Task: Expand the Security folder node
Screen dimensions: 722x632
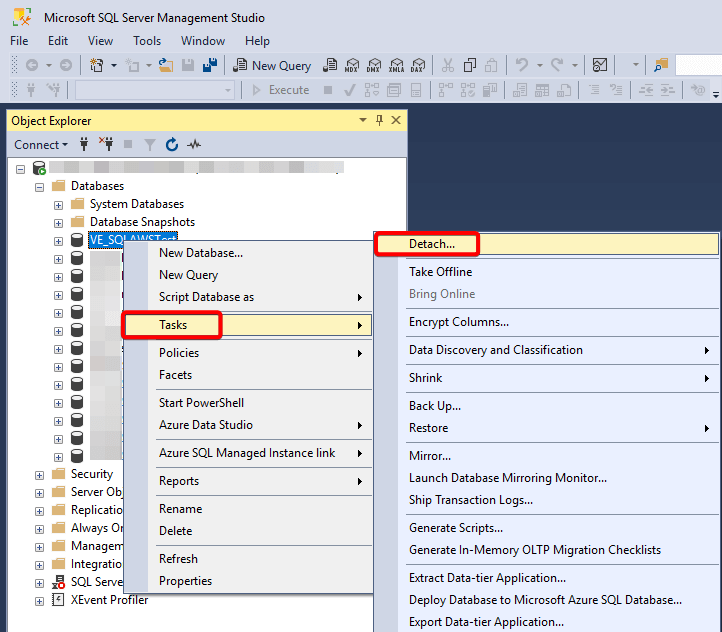Action: pos(40,475)
